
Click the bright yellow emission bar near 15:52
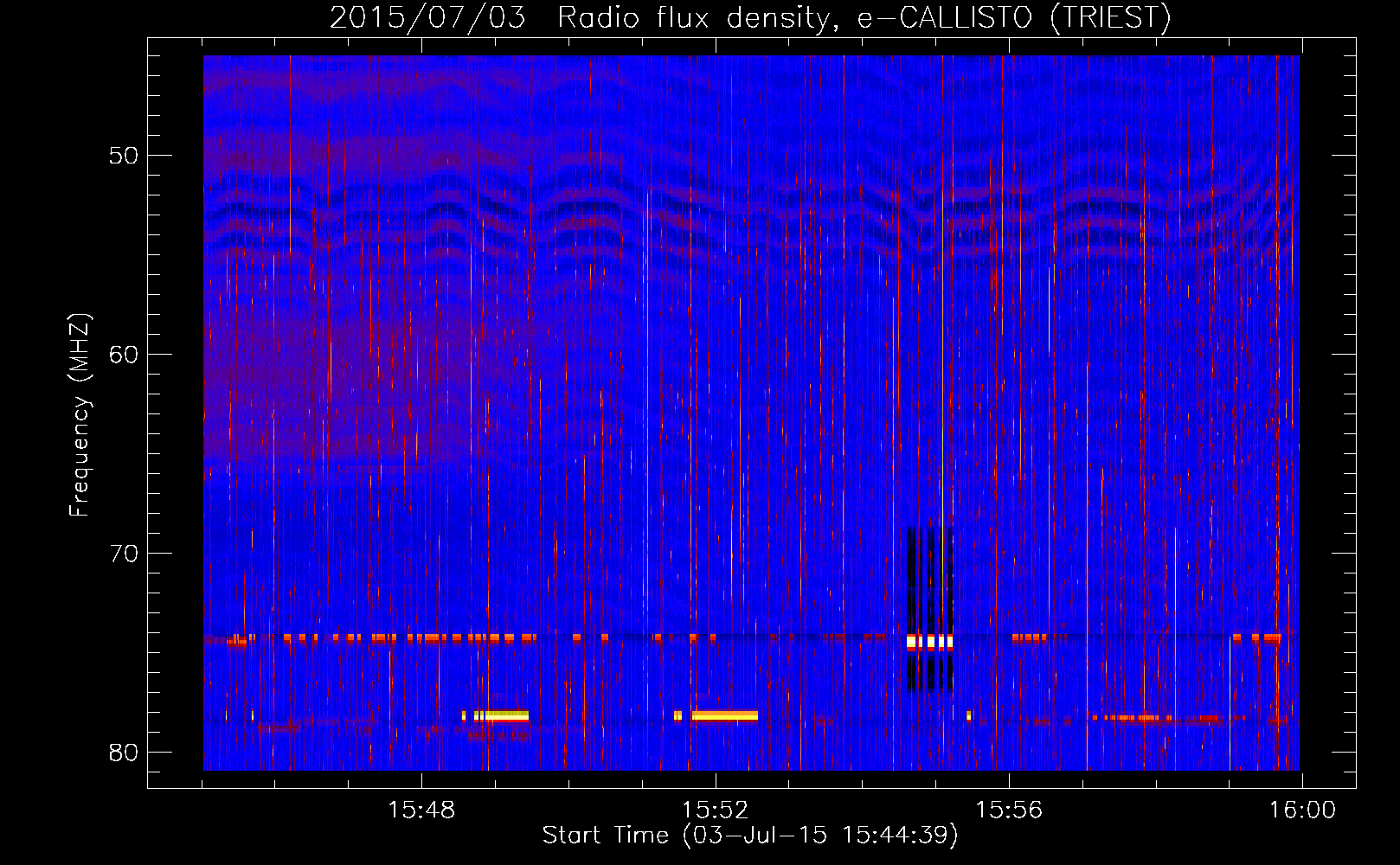725,715
